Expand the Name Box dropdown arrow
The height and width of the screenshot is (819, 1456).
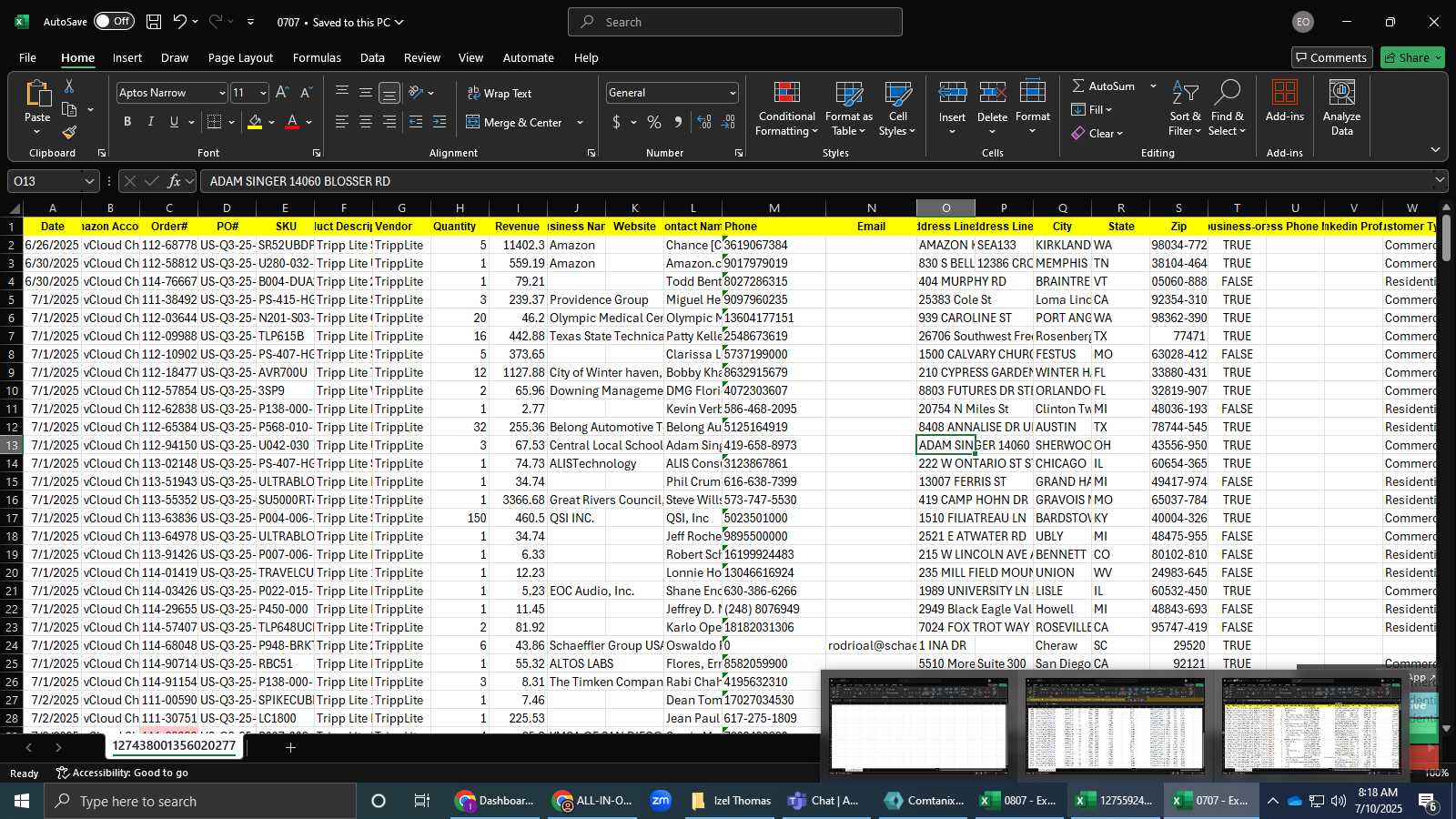(88, 181)
